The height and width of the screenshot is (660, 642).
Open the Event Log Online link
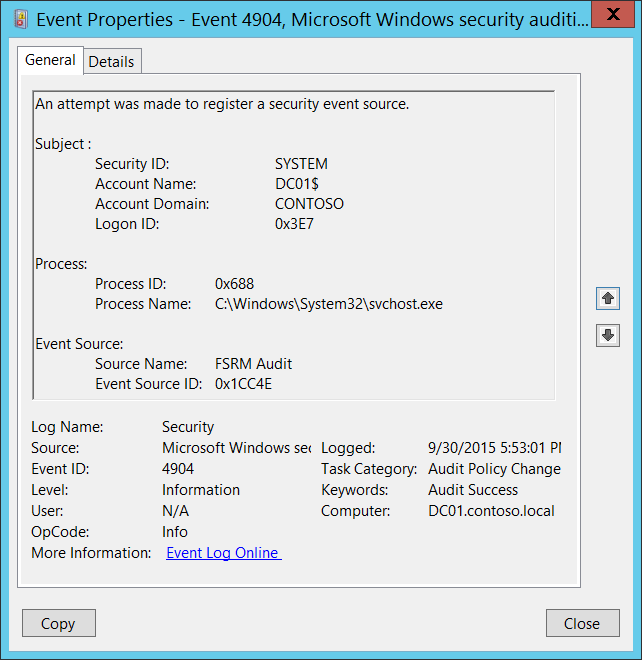(223, 553)
